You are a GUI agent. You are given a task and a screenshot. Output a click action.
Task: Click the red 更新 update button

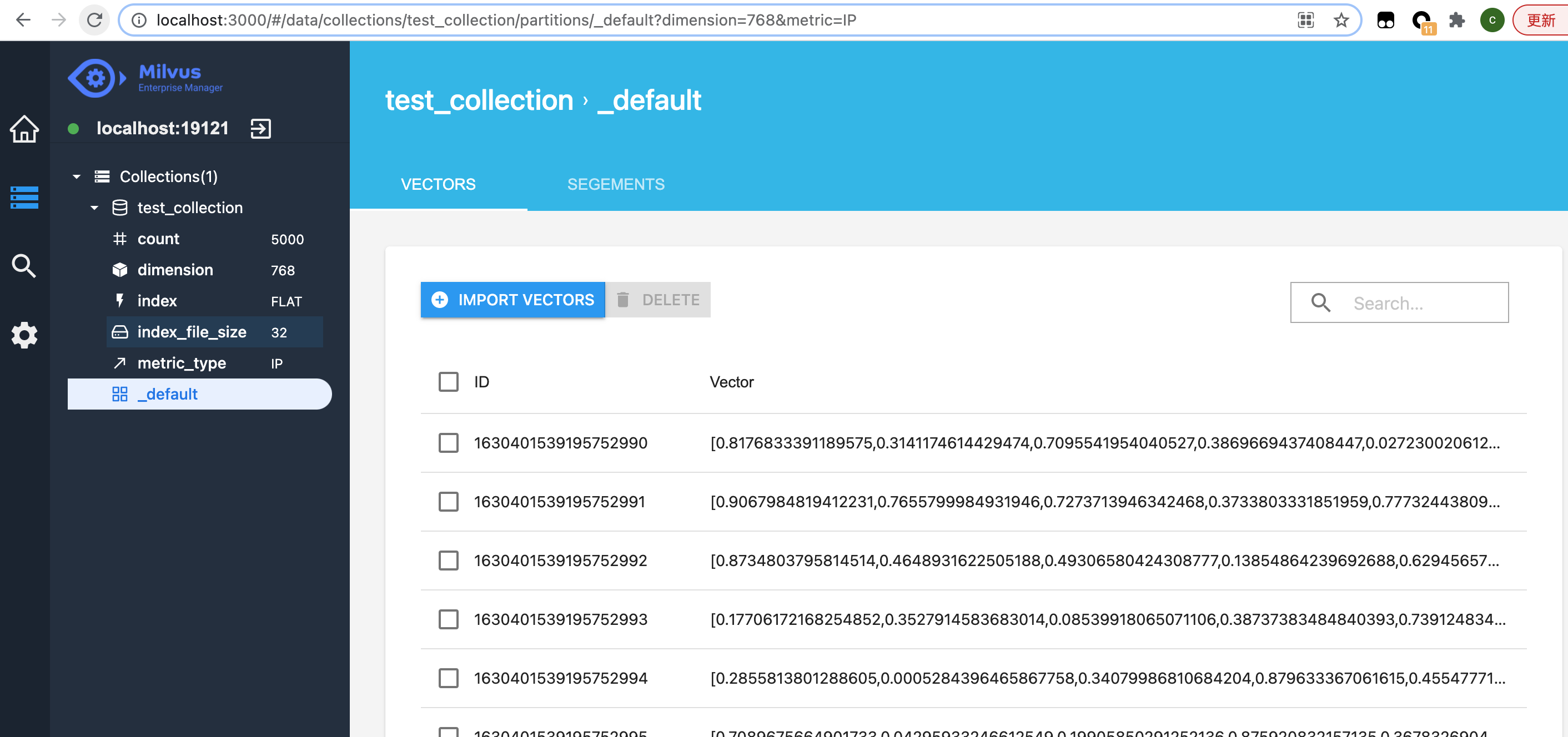pyautogui.click(x=1541, y=20)
